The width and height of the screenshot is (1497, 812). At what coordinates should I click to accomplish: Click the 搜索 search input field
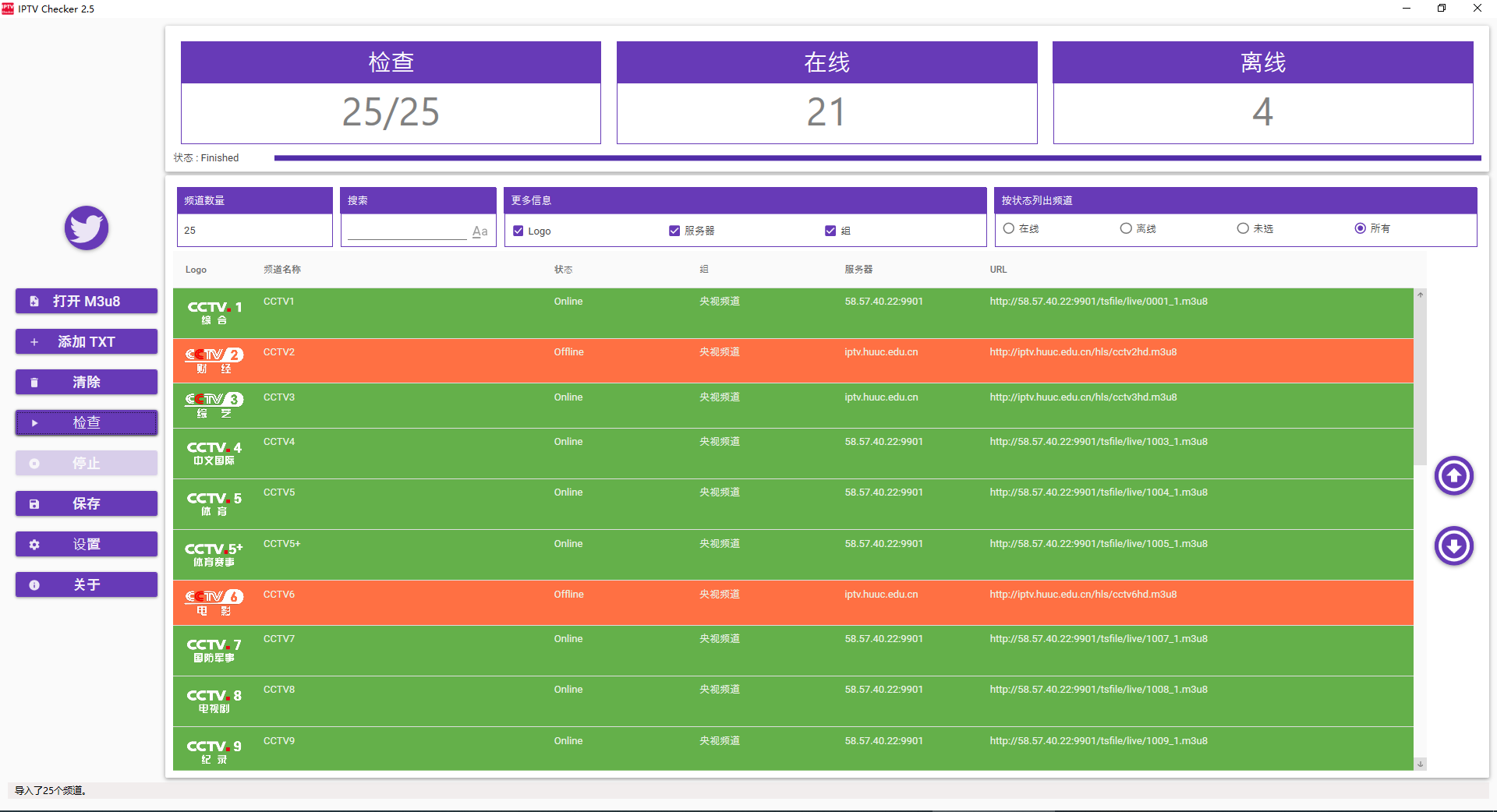[x=407, y=231]
